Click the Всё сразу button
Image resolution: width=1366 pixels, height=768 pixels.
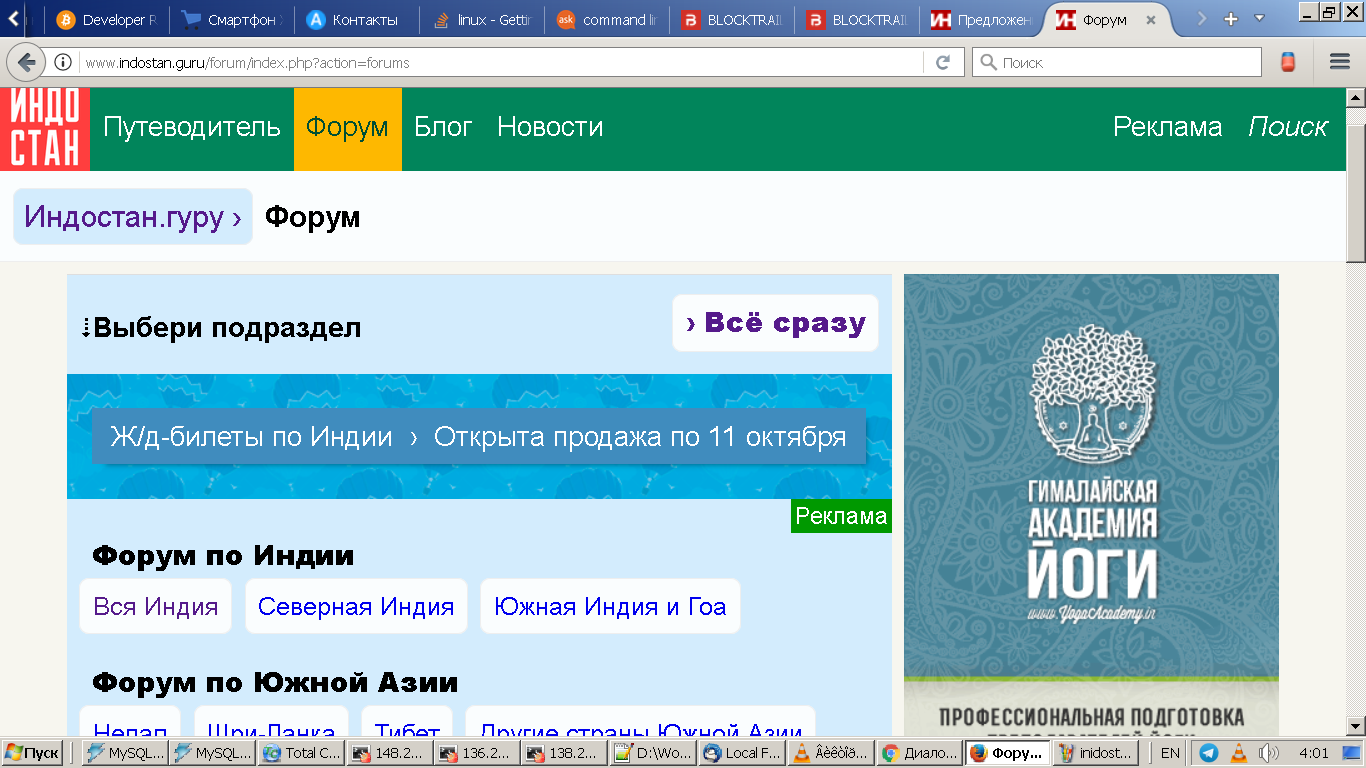pyautogui.click(x=775, y=323)
